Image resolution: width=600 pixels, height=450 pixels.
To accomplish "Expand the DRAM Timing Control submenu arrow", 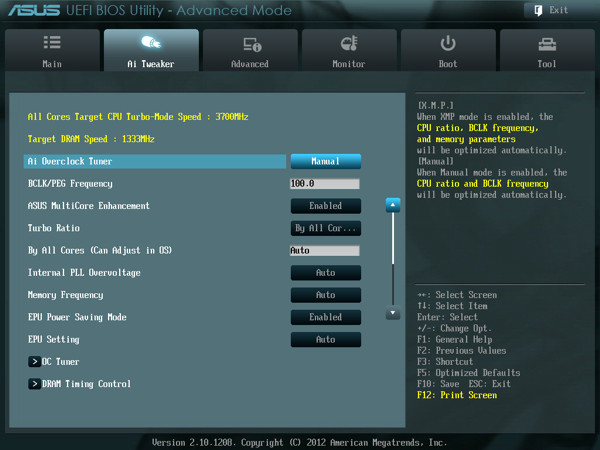I will pos(34,384).
